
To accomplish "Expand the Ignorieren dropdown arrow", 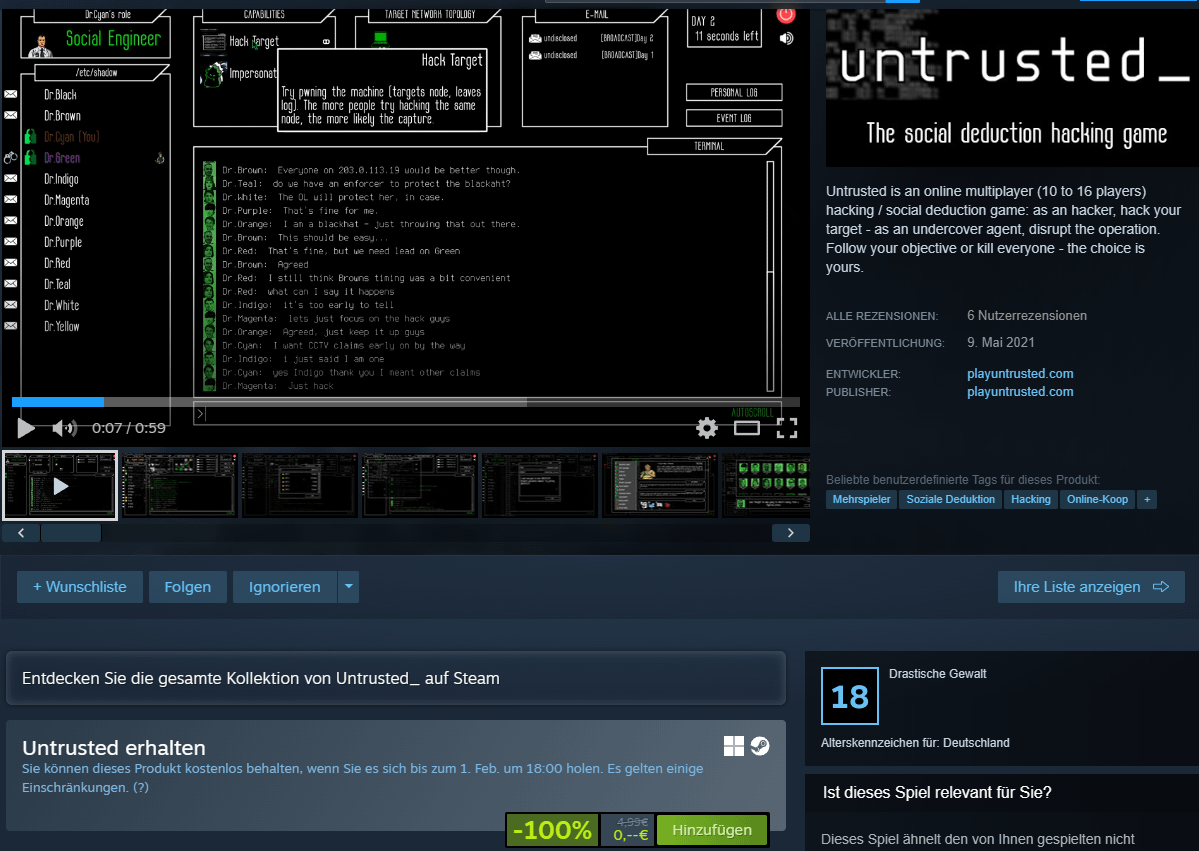I will [x=348, y=587].
